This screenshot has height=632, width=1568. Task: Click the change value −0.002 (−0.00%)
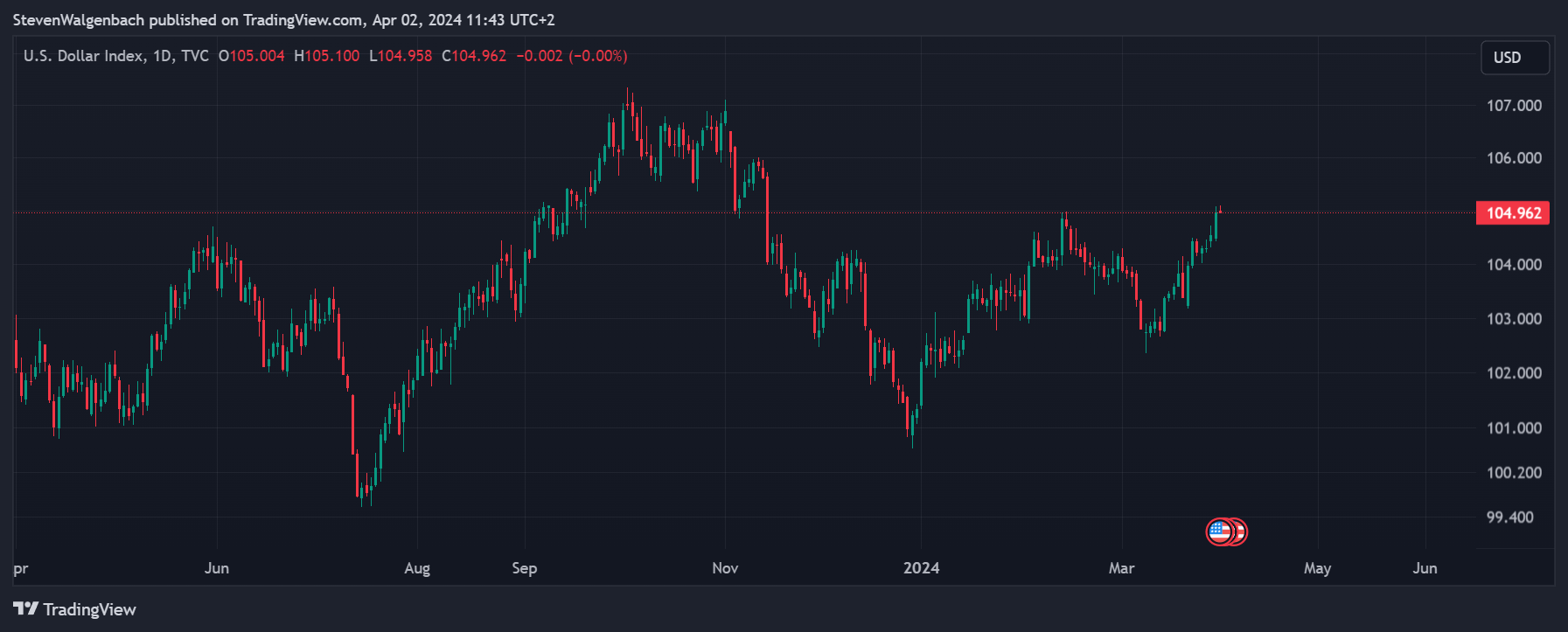pos(572,56)
